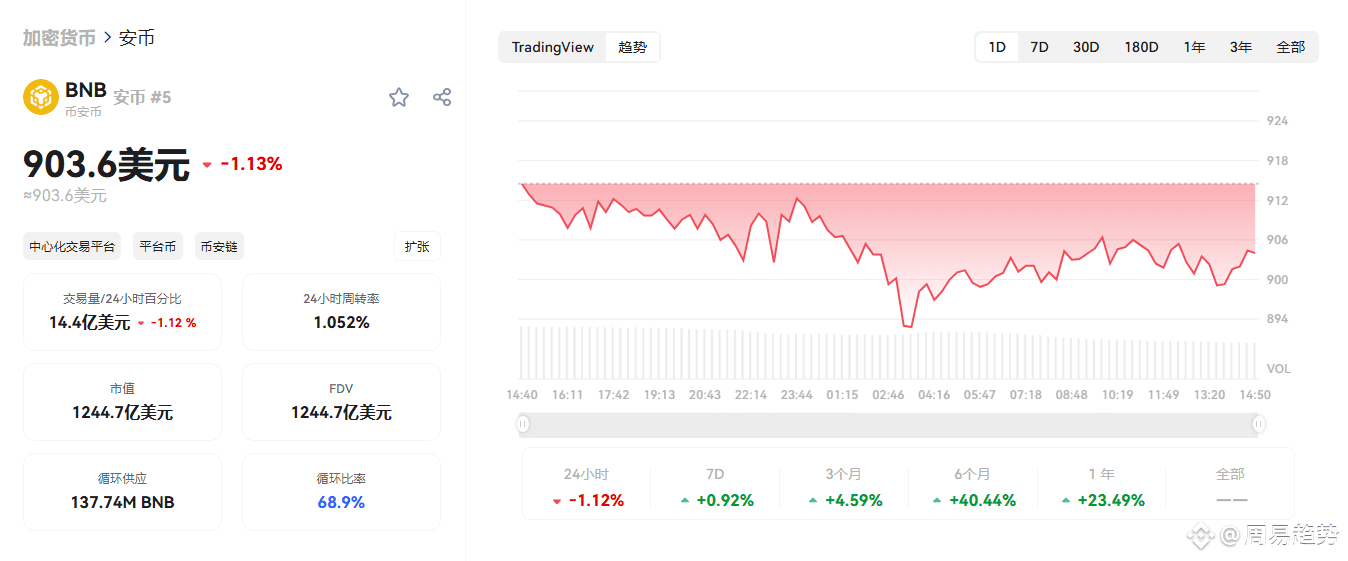Show the 1年 chart range
Image resolution: width=1348 pixels, height=561 pixels.
(x=1194, y=47)
